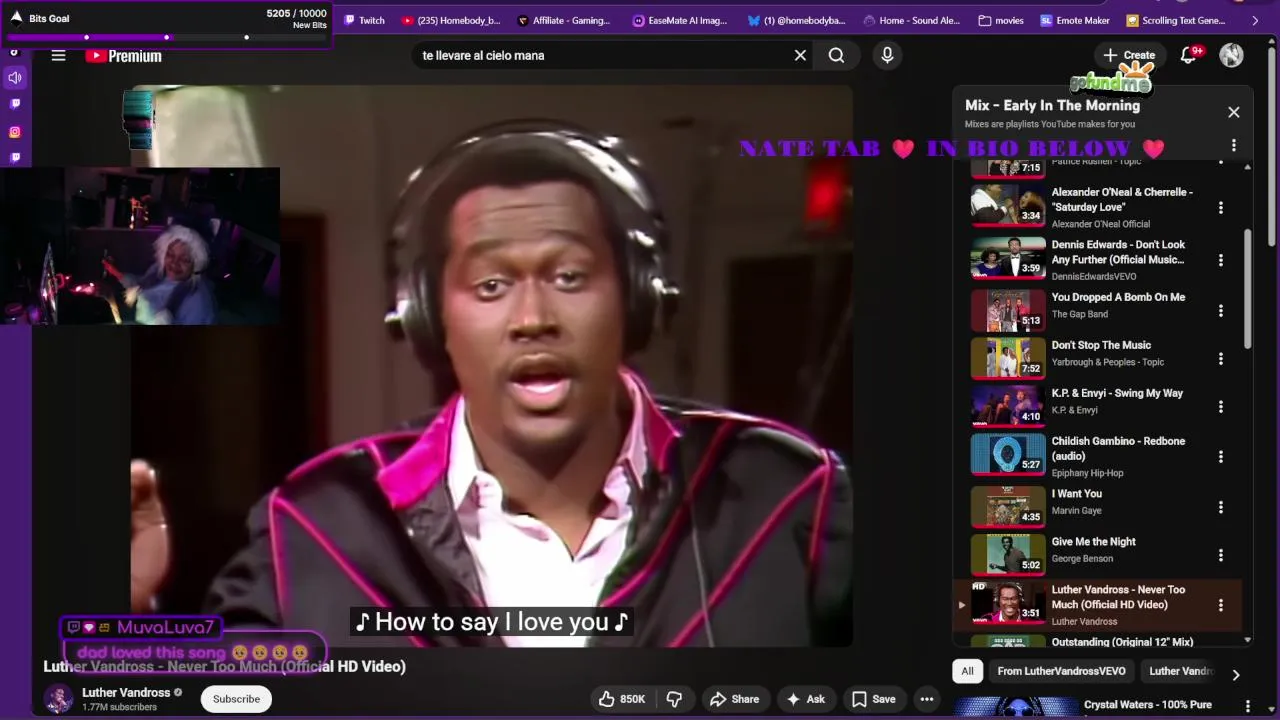Click the (235) Homebody bookmark
Viewport: 1280px width, 720px height.
point(450,20)
